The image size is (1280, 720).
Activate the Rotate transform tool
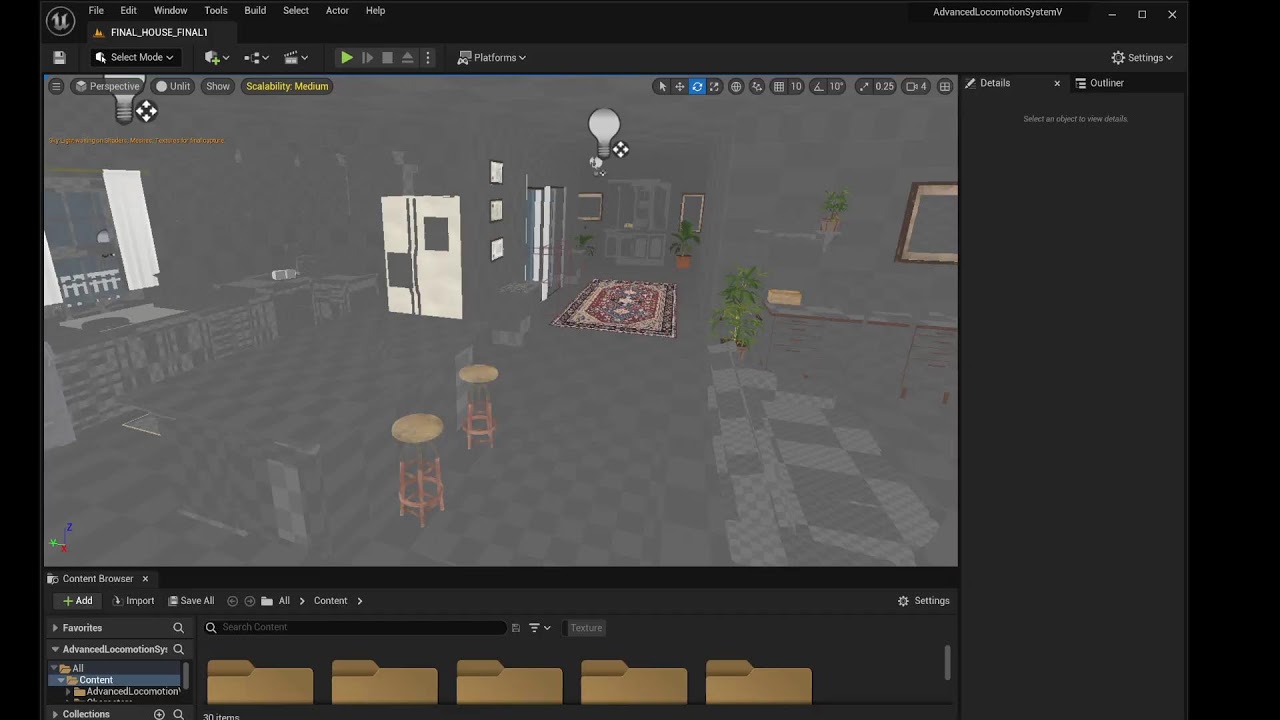click(697, 86)
